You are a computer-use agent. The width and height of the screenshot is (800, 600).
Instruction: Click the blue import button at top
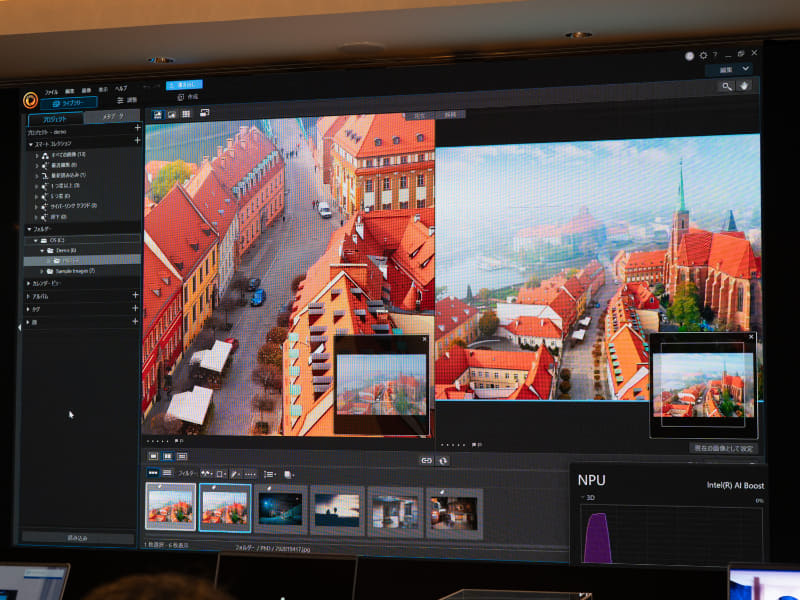[184, 85]
